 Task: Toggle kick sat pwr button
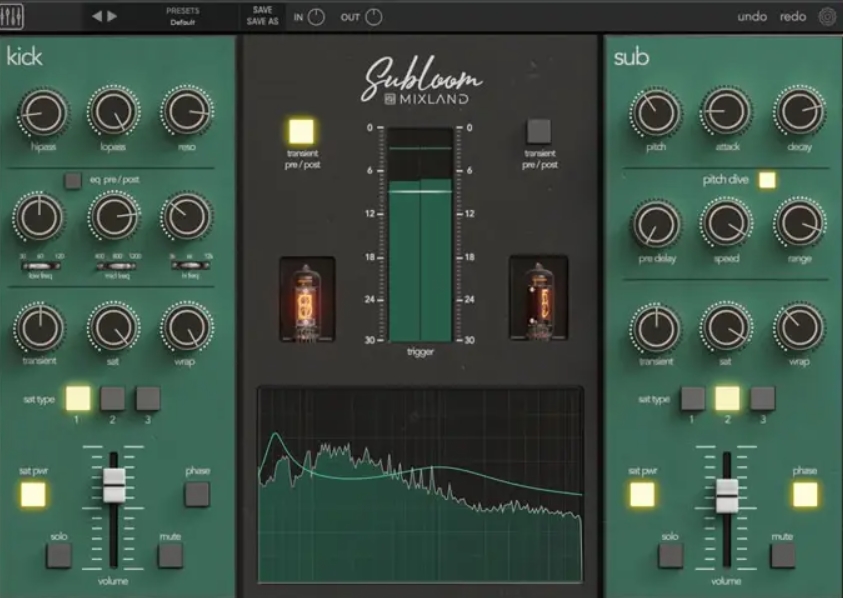point(33,495)
